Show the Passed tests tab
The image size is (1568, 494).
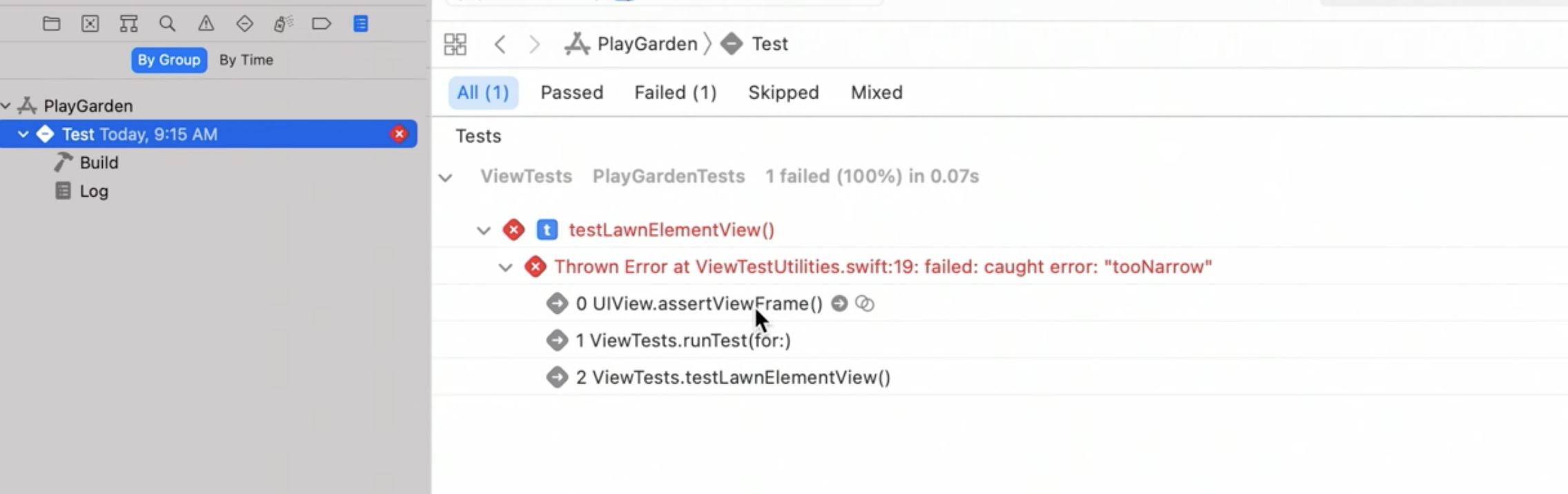[572, 92]
